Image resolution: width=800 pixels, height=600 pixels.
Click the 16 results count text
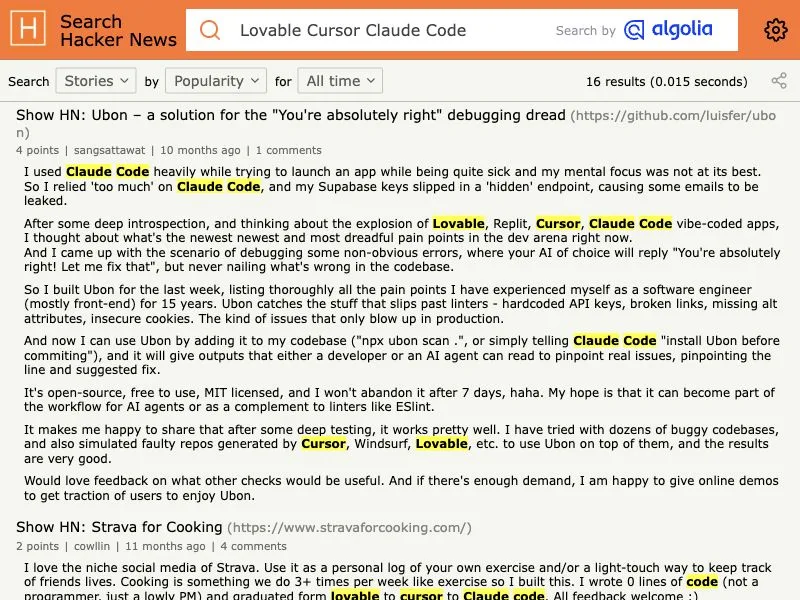(666, 81)
